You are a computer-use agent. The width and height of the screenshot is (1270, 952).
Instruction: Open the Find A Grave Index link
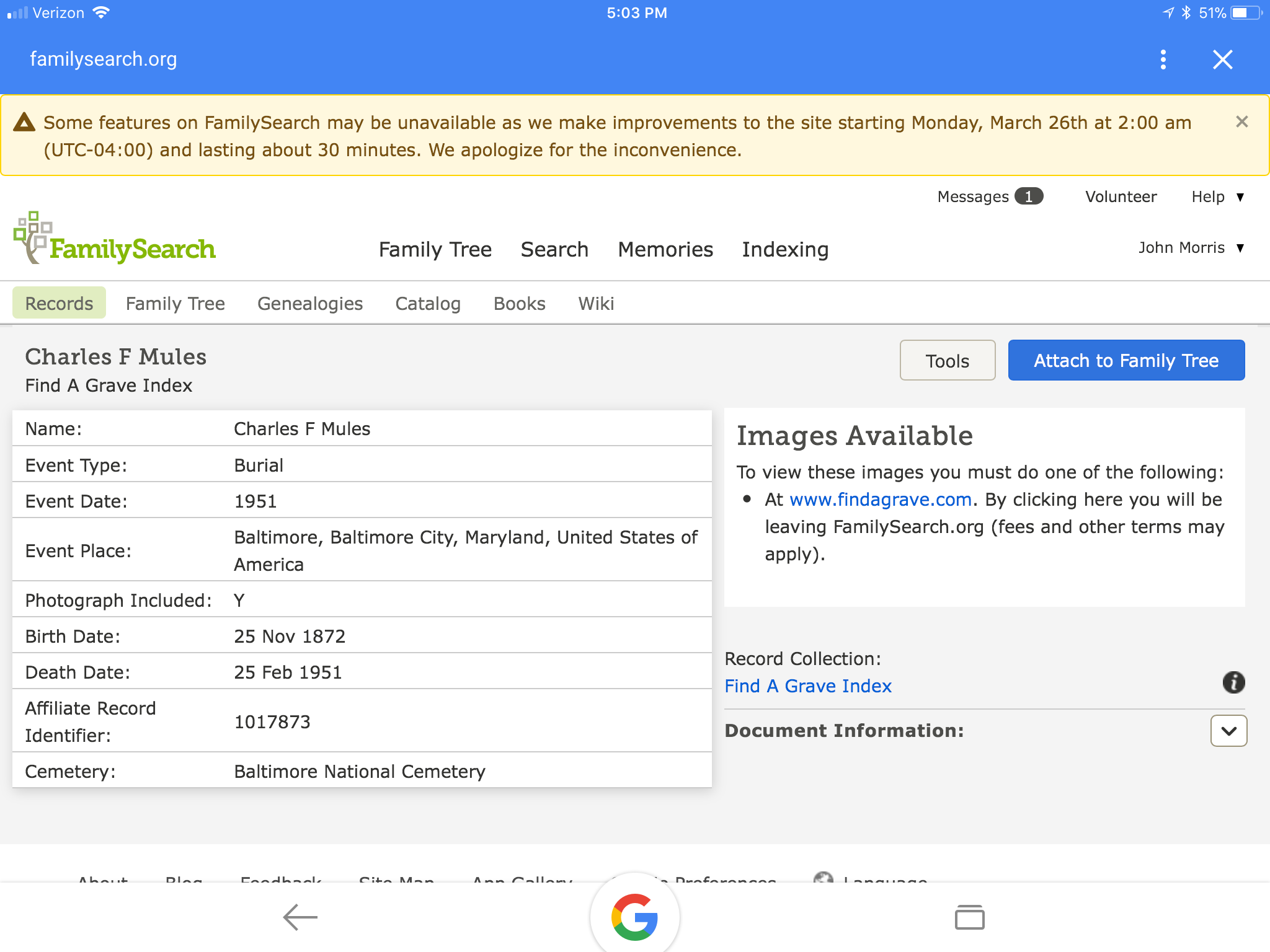[x=808, y=686]
